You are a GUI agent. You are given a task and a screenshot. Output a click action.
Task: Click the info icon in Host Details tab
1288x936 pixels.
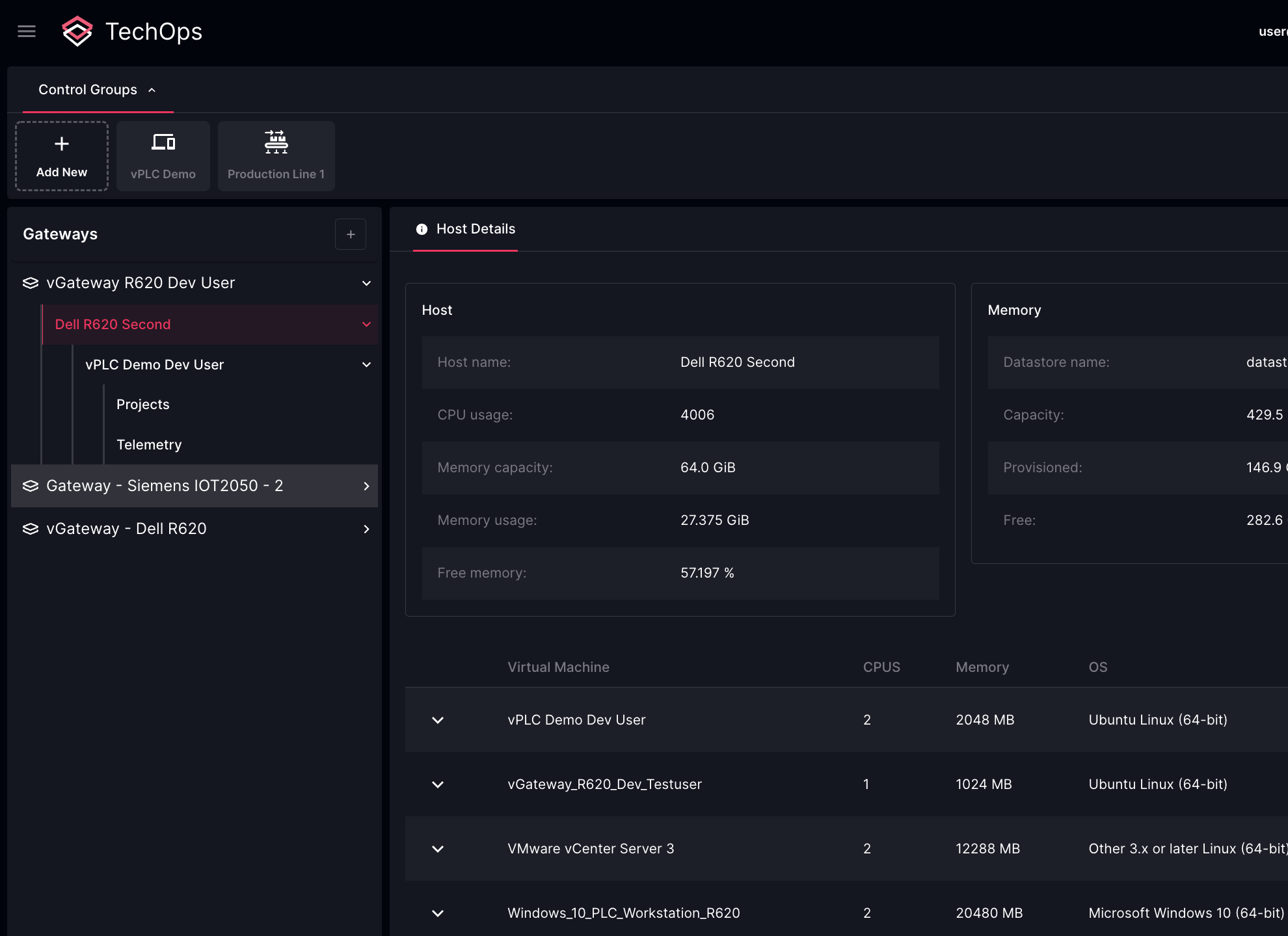[x=422, y=229]
